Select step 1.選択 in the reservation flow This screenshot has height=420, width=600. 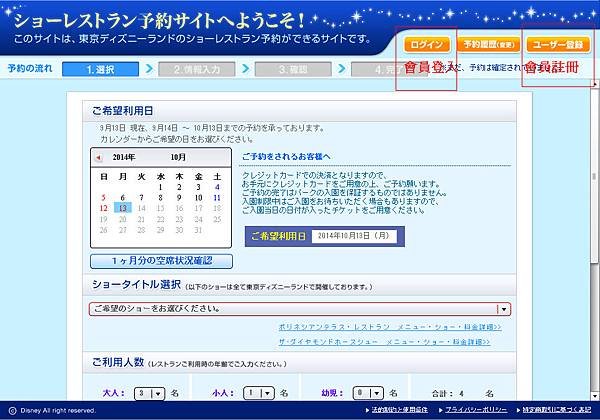[x=100, y=70]
